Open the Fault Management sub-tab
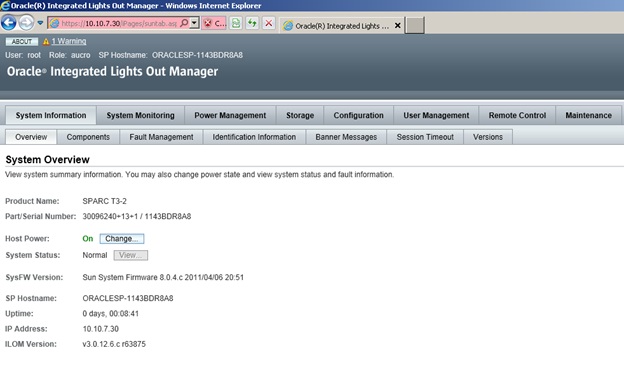Viewport: 624px width, 369px height. pos(161,137)
